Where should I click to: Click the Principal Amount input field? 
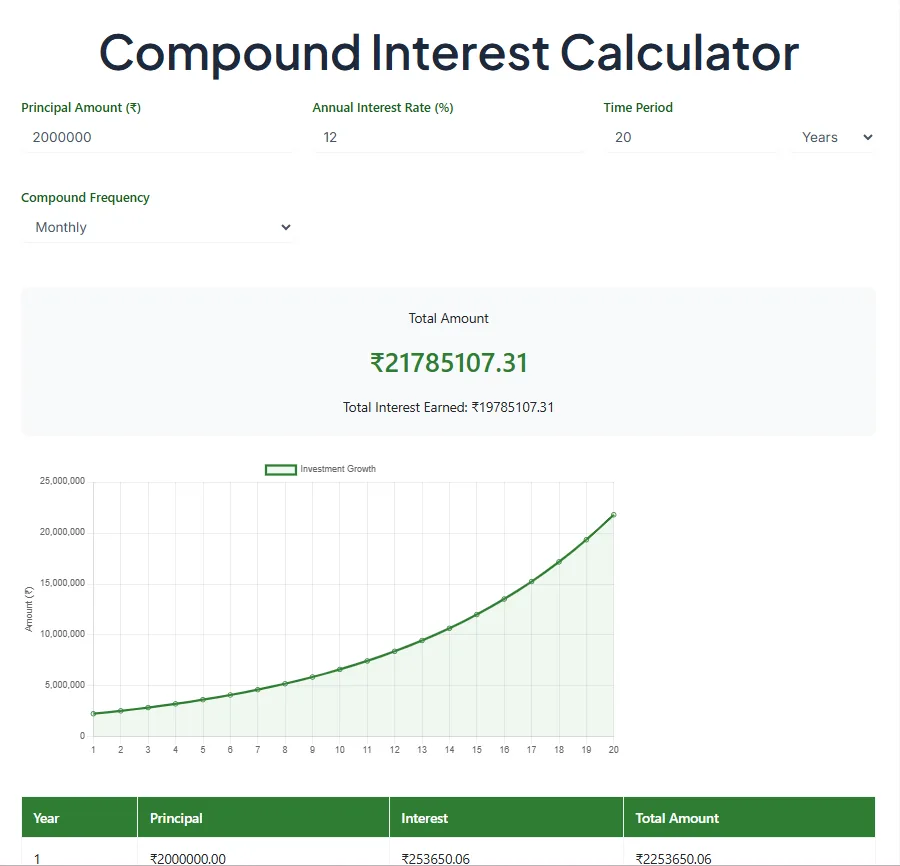(157, 137)
